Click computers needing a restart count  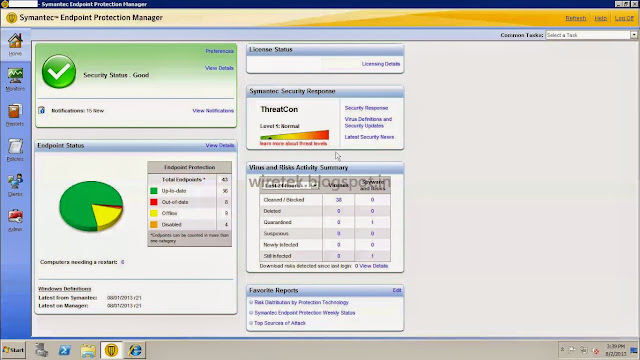122,262
